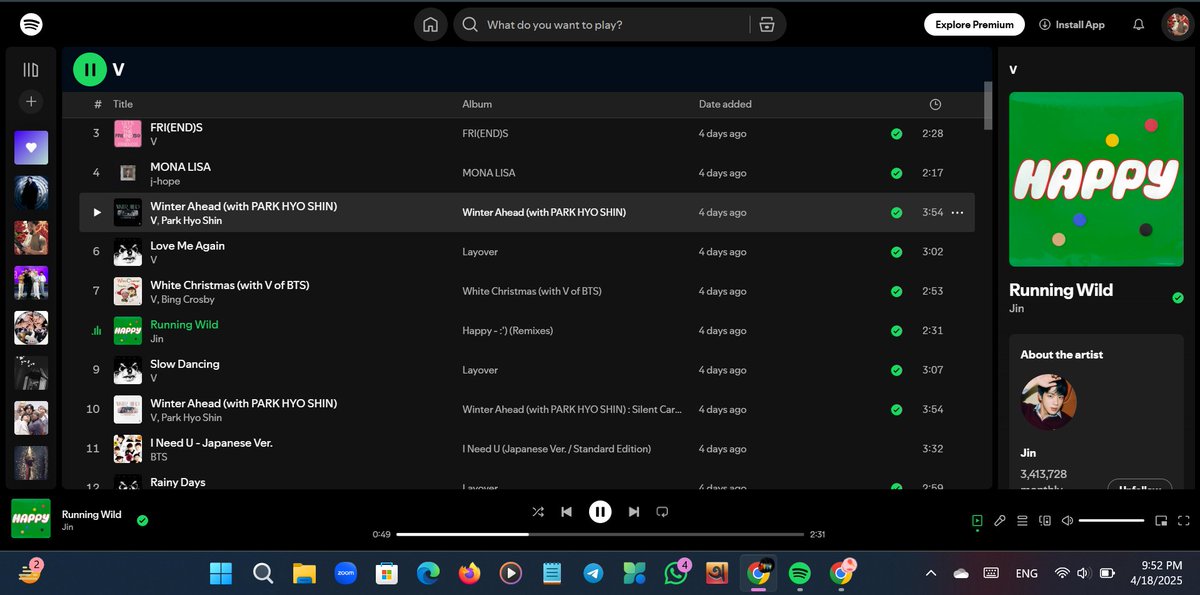Screen dimensions: 1200x595
Task: Seek on playback progress bar
Action: click(x=600, y=534)
